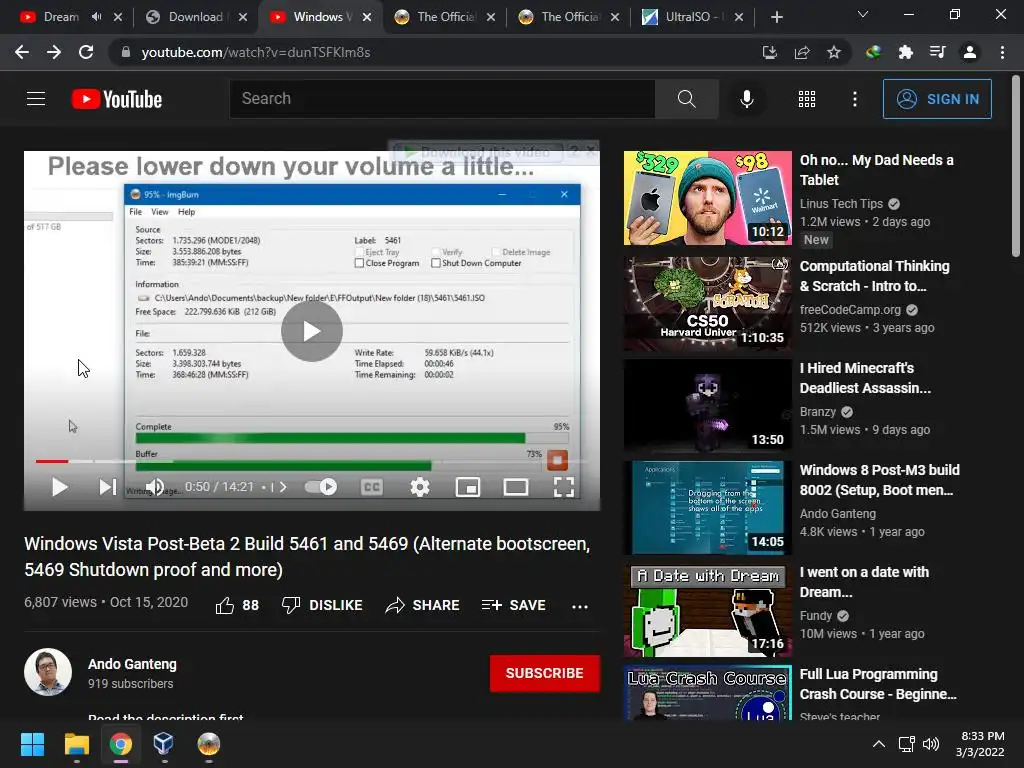The width and height of the screenshot is (1024, 768).
Task: Switch to the Dream tab
Action: pyautogui.click(x=61, y=17)
